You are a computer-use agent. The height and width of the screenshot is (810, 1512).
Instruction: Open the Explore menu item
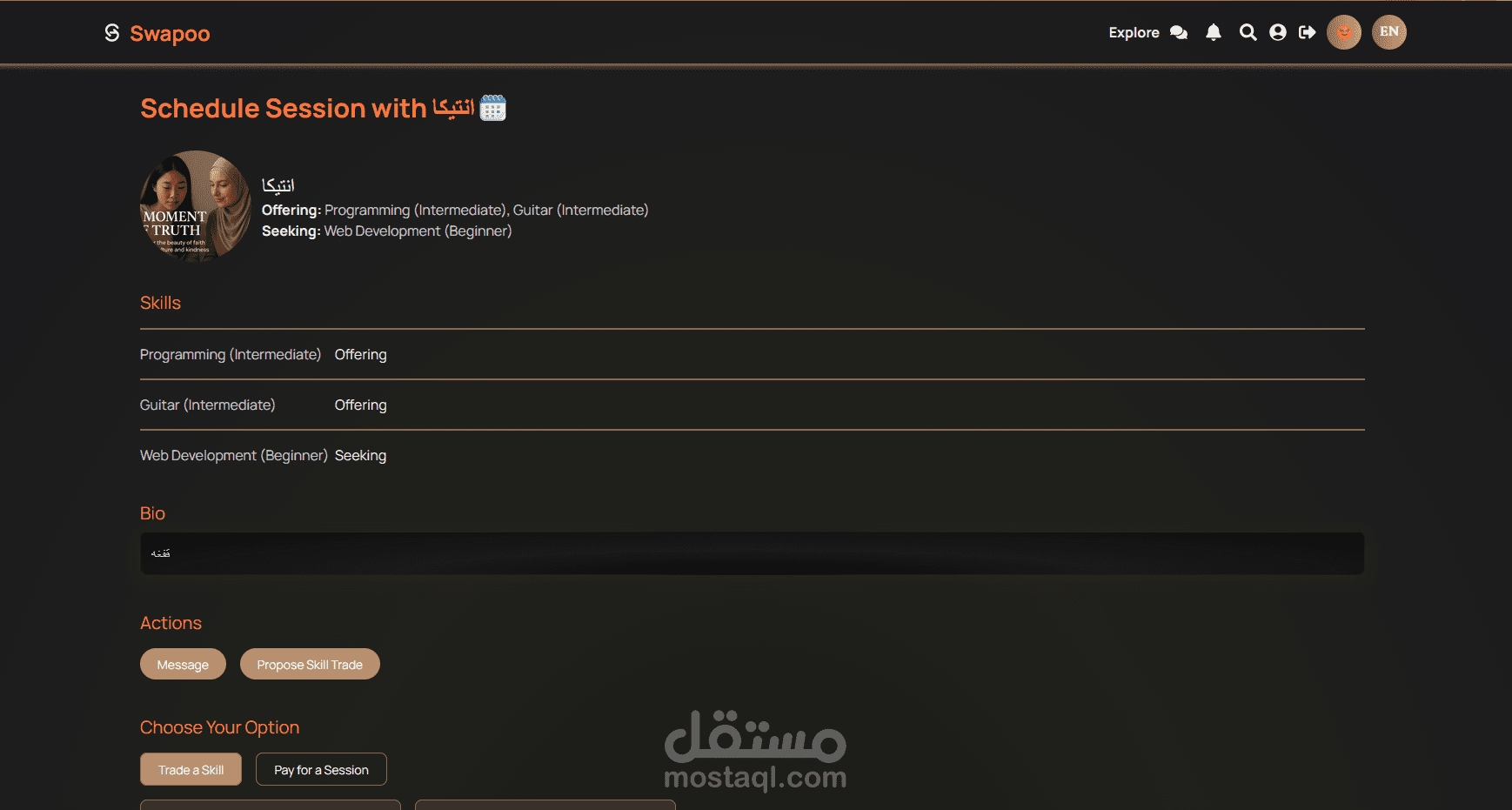pos(1134,32)
